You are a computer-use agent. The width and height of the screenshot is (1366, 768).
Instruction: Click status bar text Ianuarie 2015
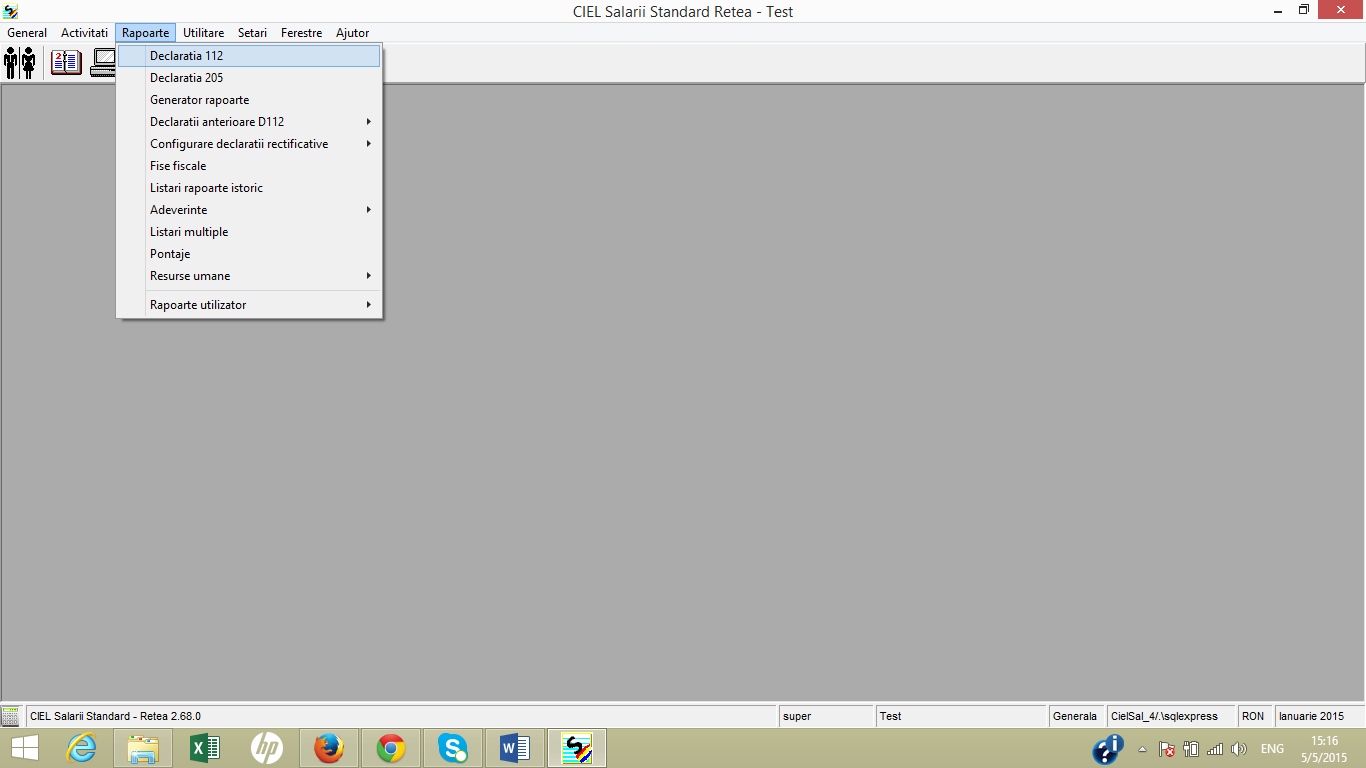pos(1311,716)
